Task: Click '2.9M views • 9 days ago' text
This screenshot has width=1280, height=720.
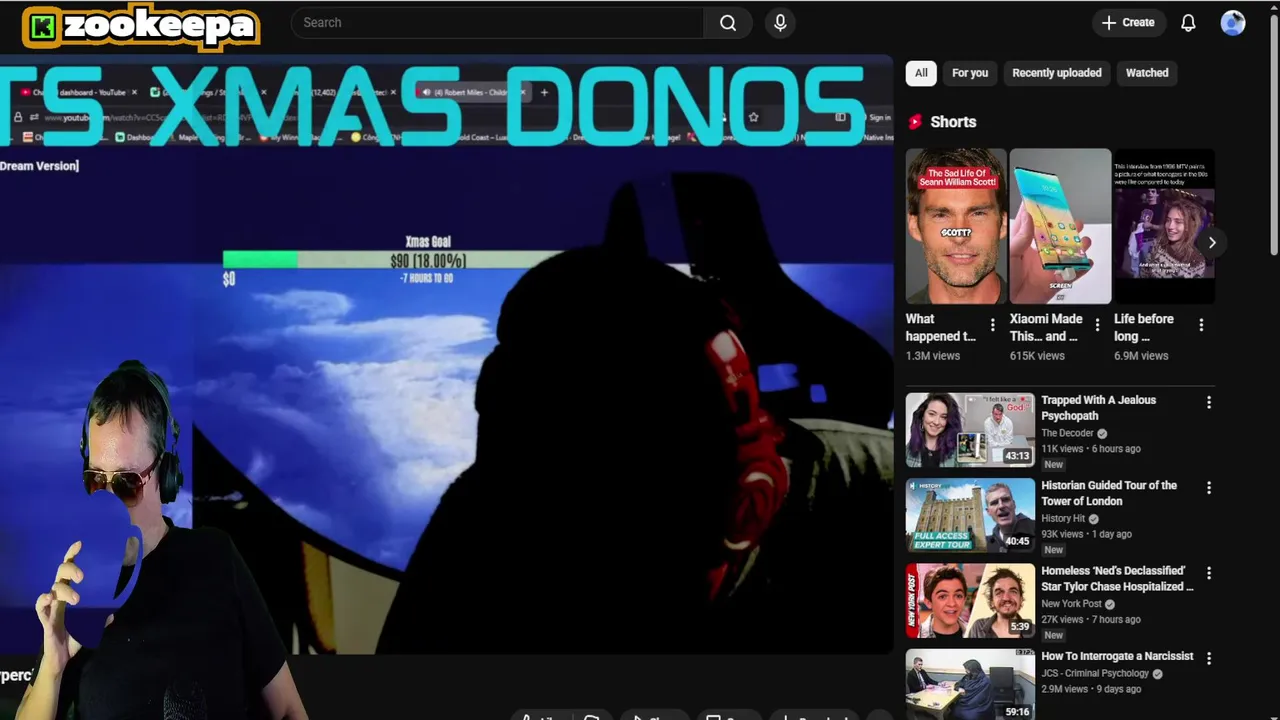Action: point(1091,689)
